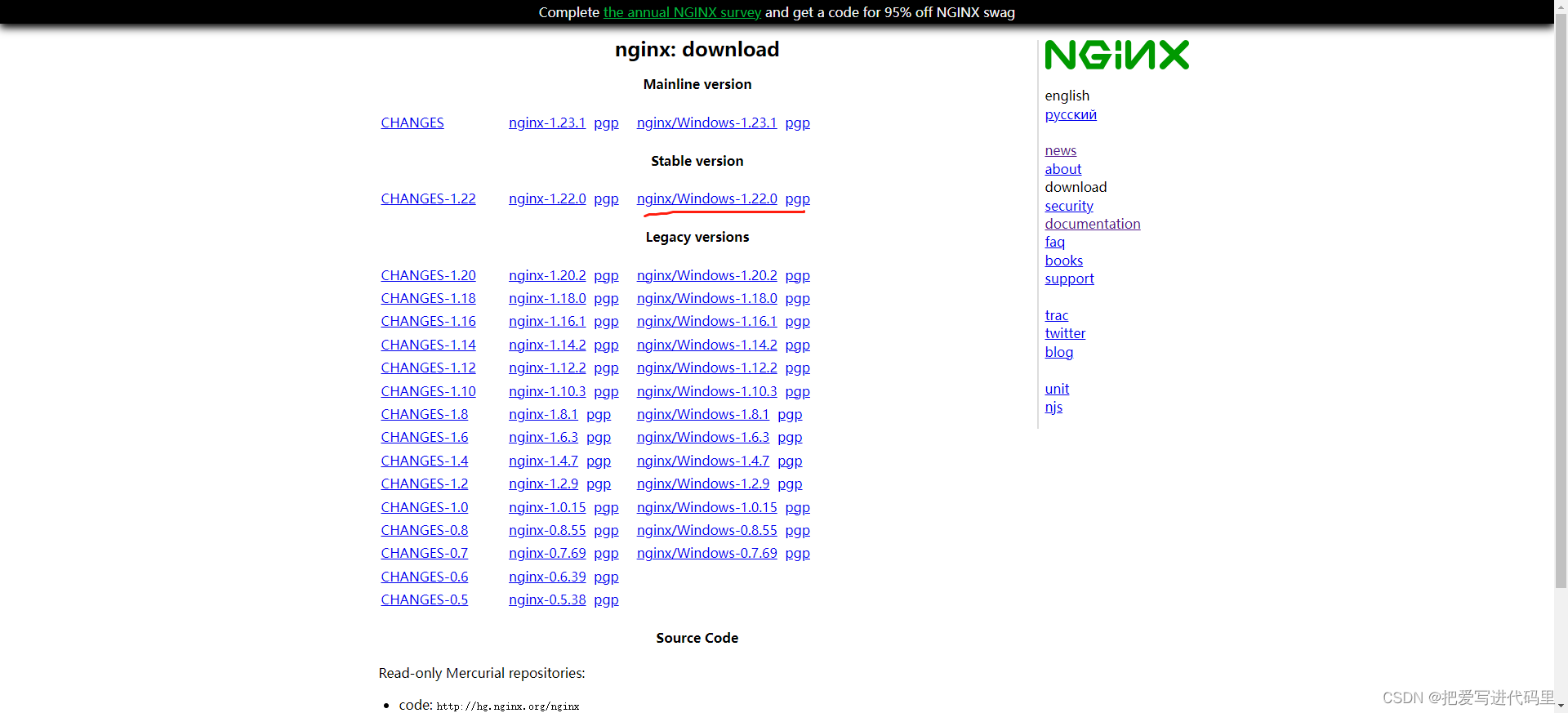Open the news page
1568x713 pixels.
(1061, 150)
